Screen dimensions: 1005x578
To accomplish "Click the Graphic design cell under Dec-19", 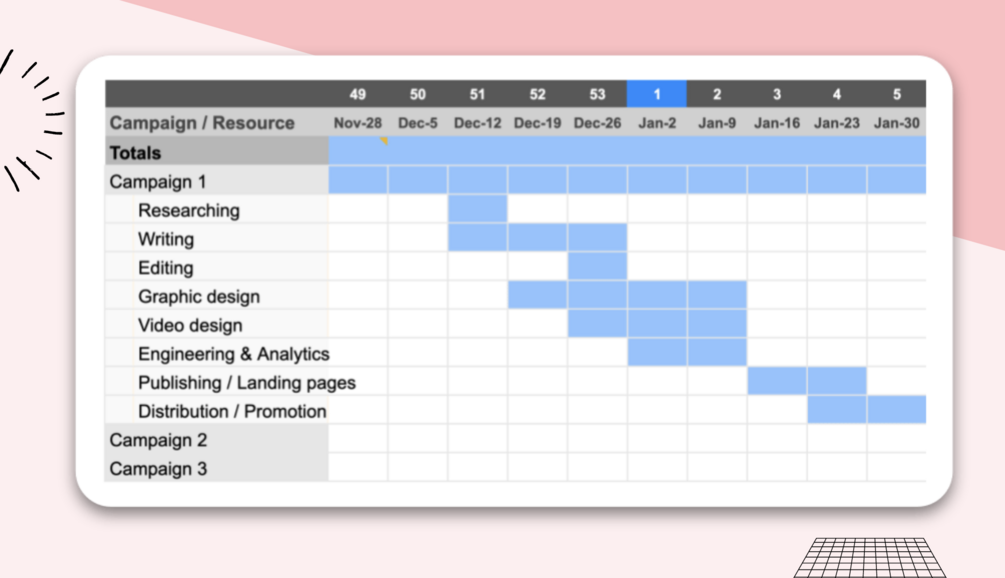I will [537, 296].
